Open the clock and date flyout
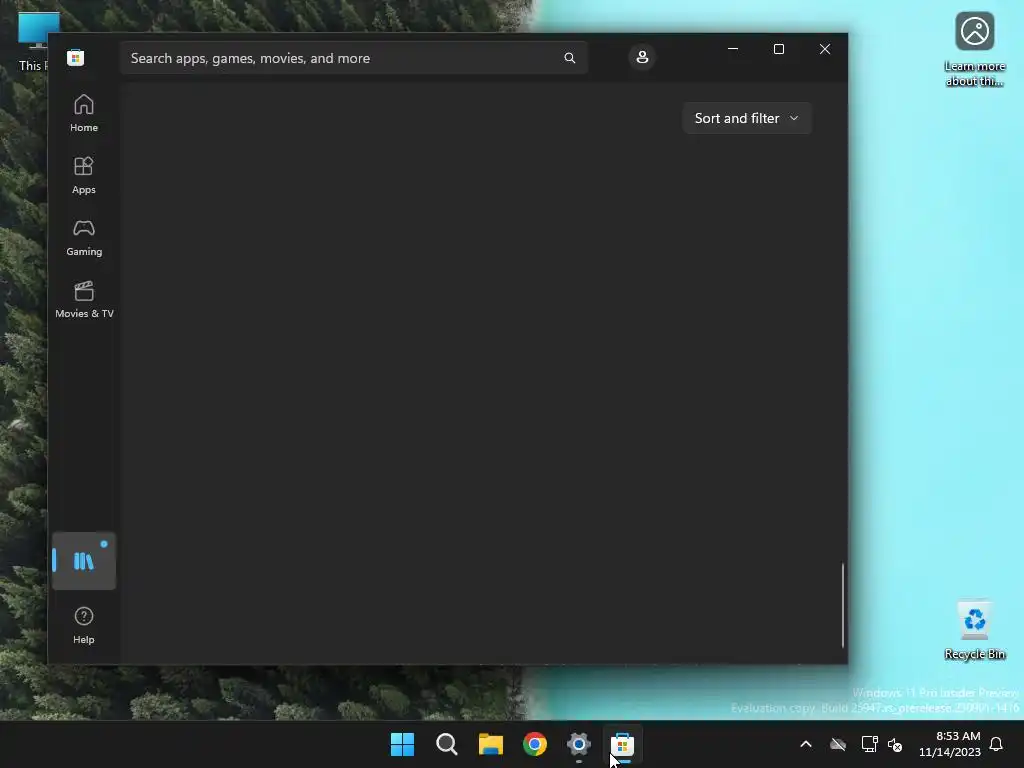This screenshot has width=1024, height=768. 950,744
